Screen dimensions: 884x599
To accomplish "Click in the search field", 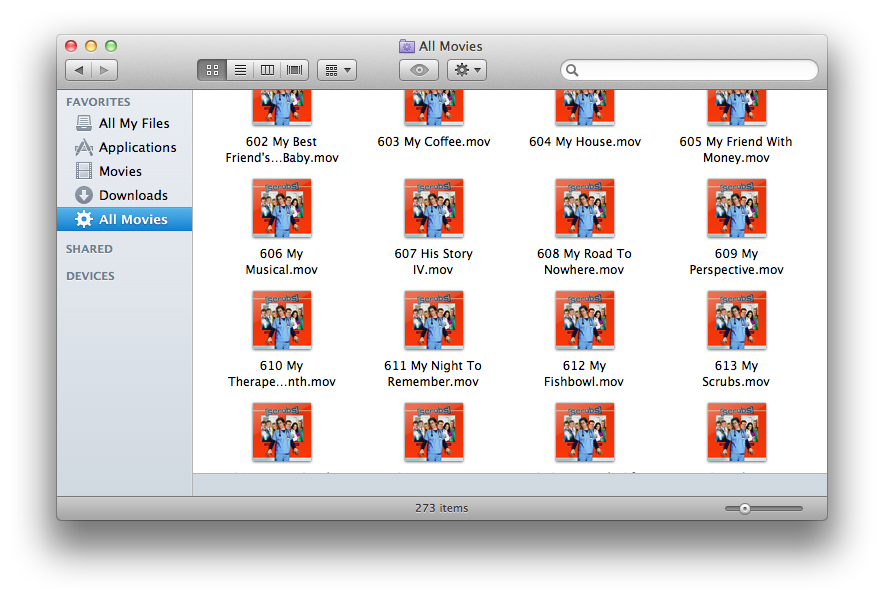I will pyautogui.click(x=689, y=70).
